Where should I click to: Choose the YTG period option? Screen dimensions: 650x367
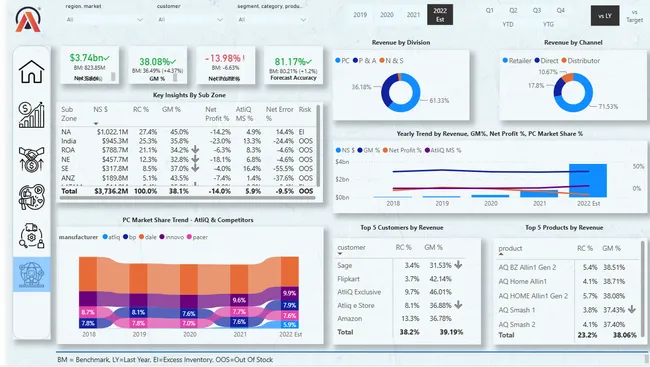(x=548, y=24)
